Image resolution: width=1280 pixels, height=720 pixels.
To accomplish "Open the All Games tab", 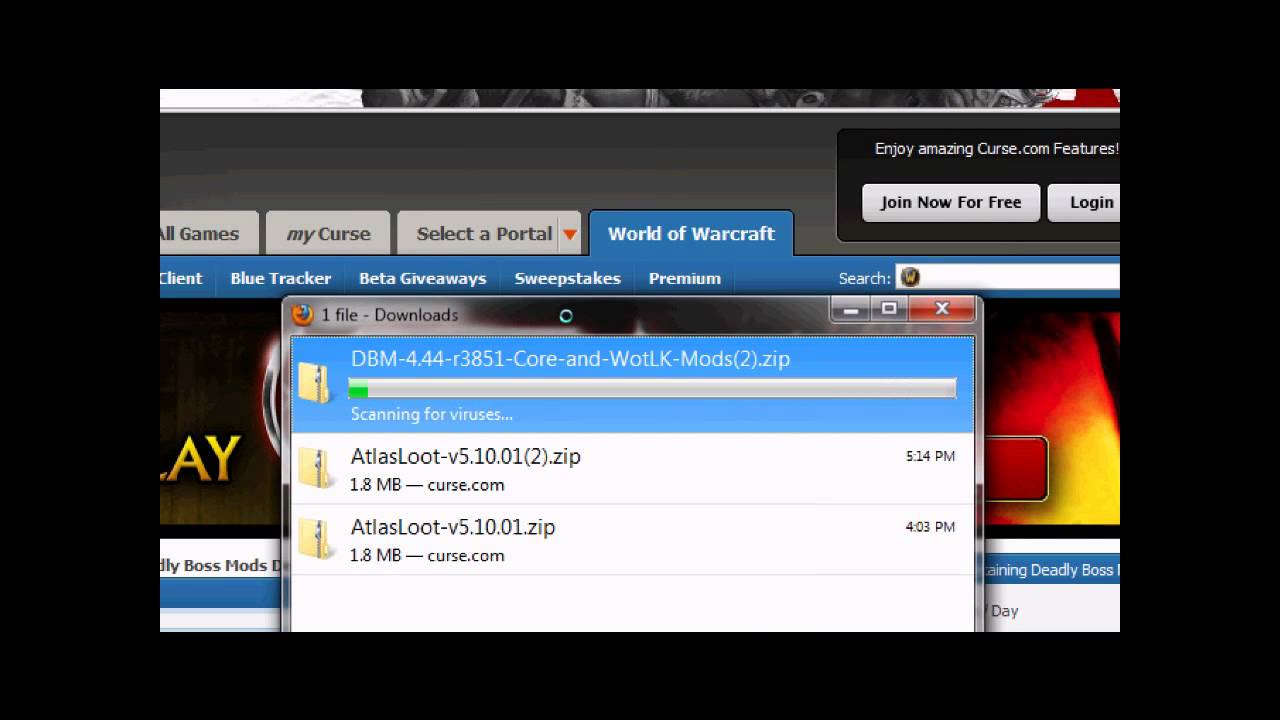I will [208, 234].
